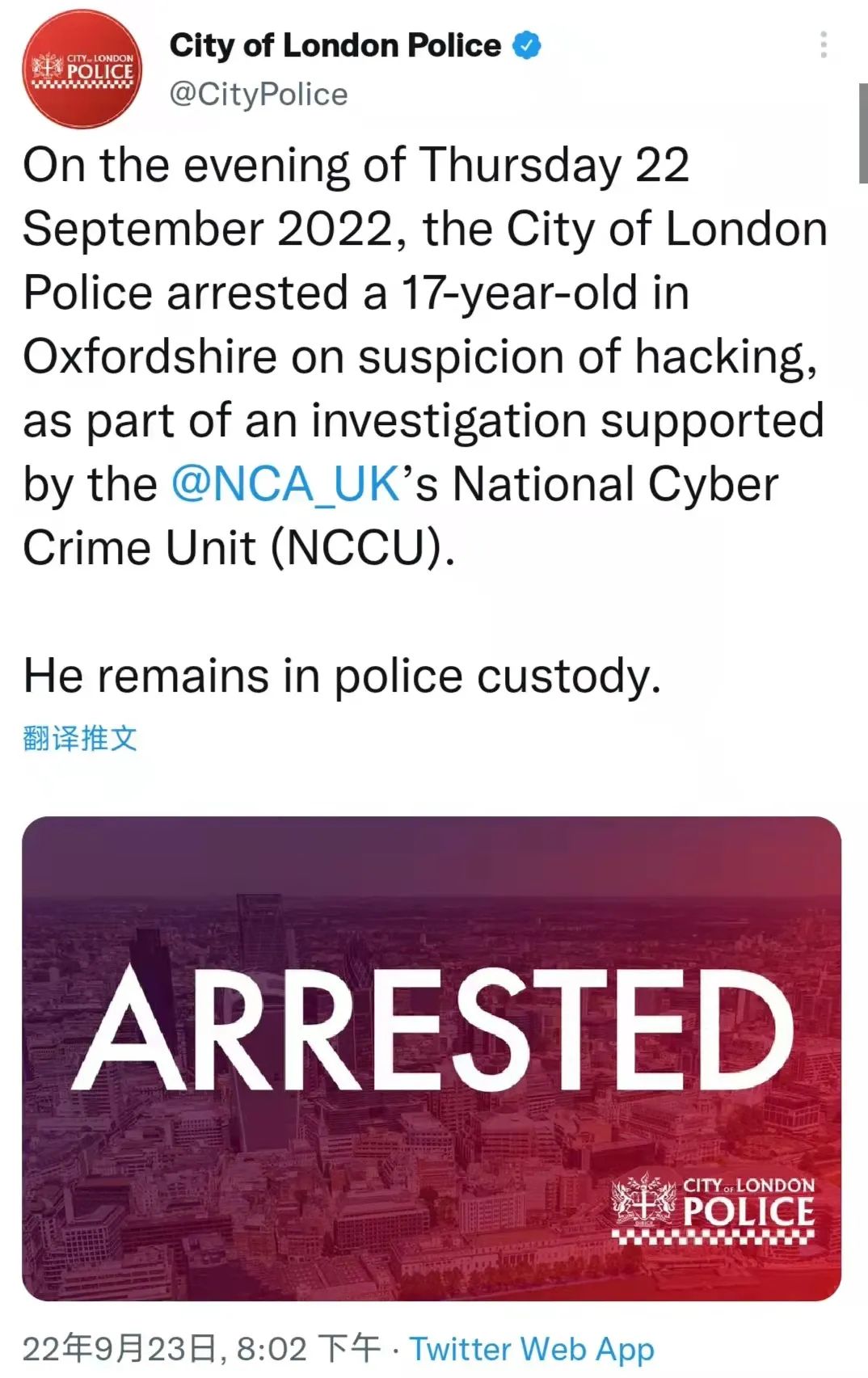Viewport: 868px width, 1378px height.
Task: Click 翻译推文 to translate the tweet
Action: pyautogui.click(x=80, y=738)
